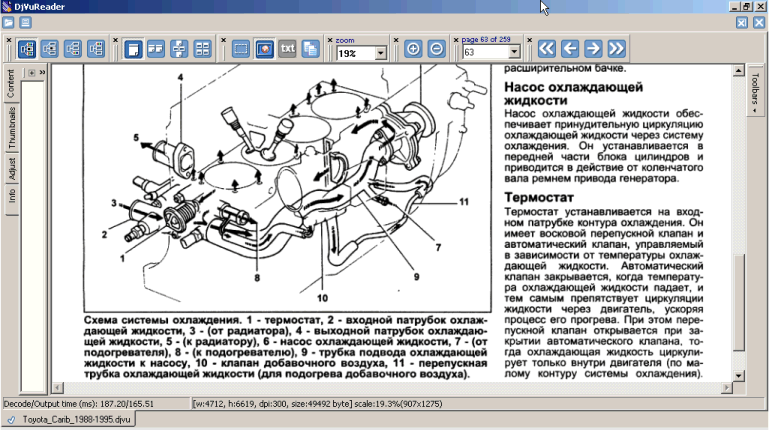Go to the first page
This screenshot has height=430, width=769.
click(546, 48)
